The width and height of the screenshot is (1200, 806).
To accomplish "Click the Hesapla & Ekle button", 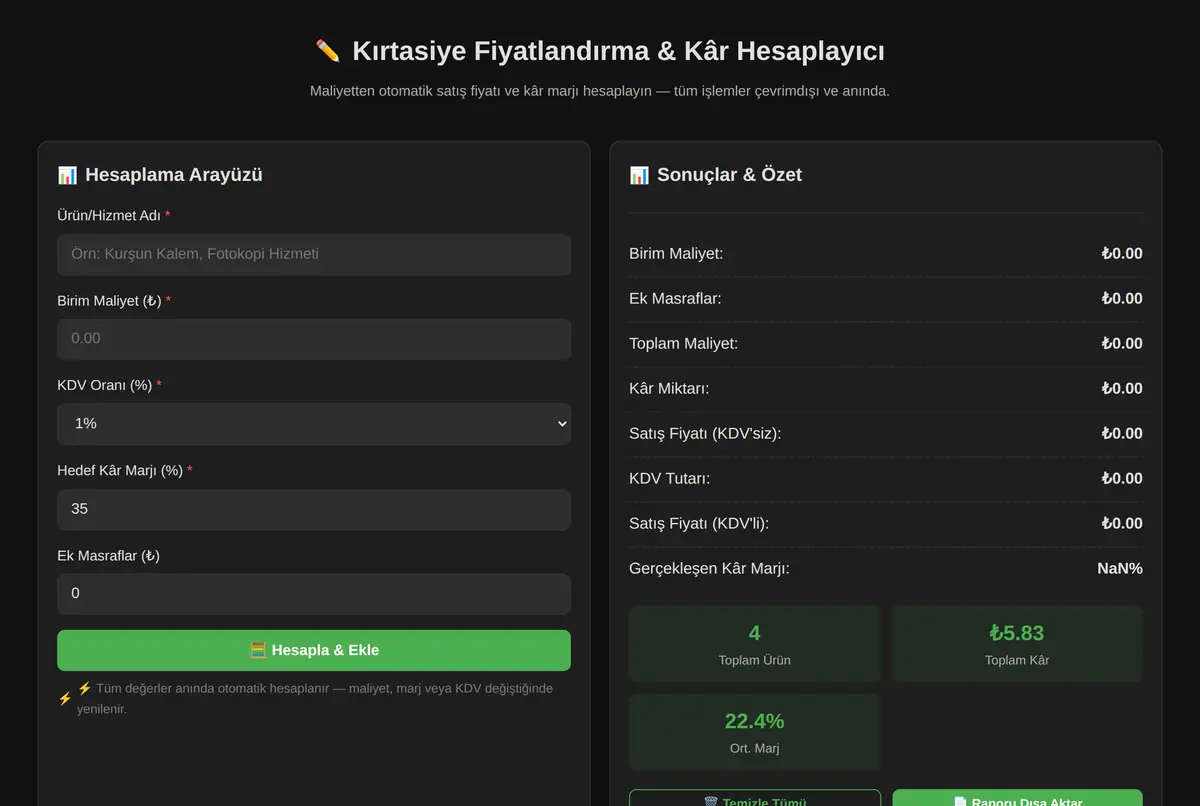I will [314, 650].
